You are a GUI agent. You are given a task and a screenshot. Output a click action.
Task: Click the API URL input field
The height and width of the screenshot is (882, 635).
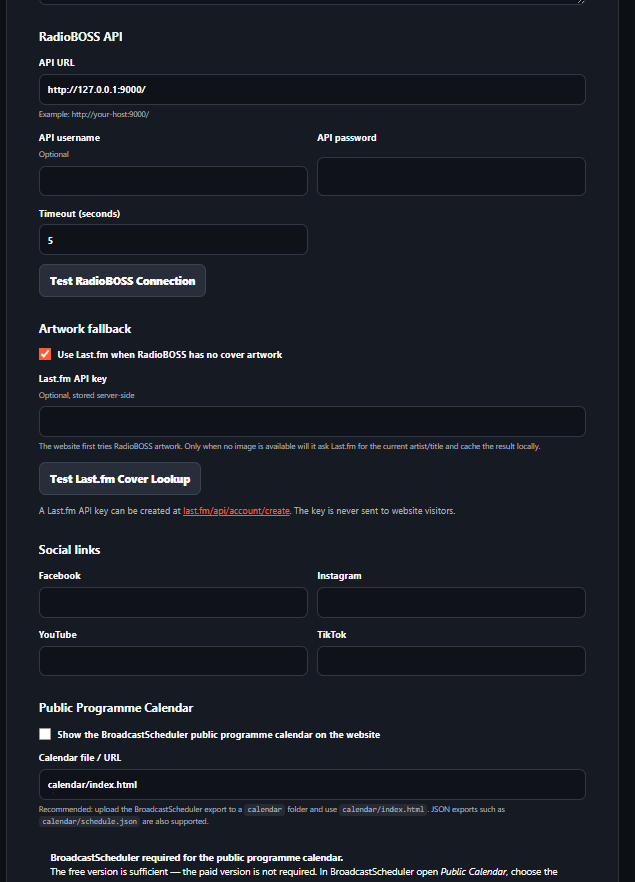click(312, 89)
